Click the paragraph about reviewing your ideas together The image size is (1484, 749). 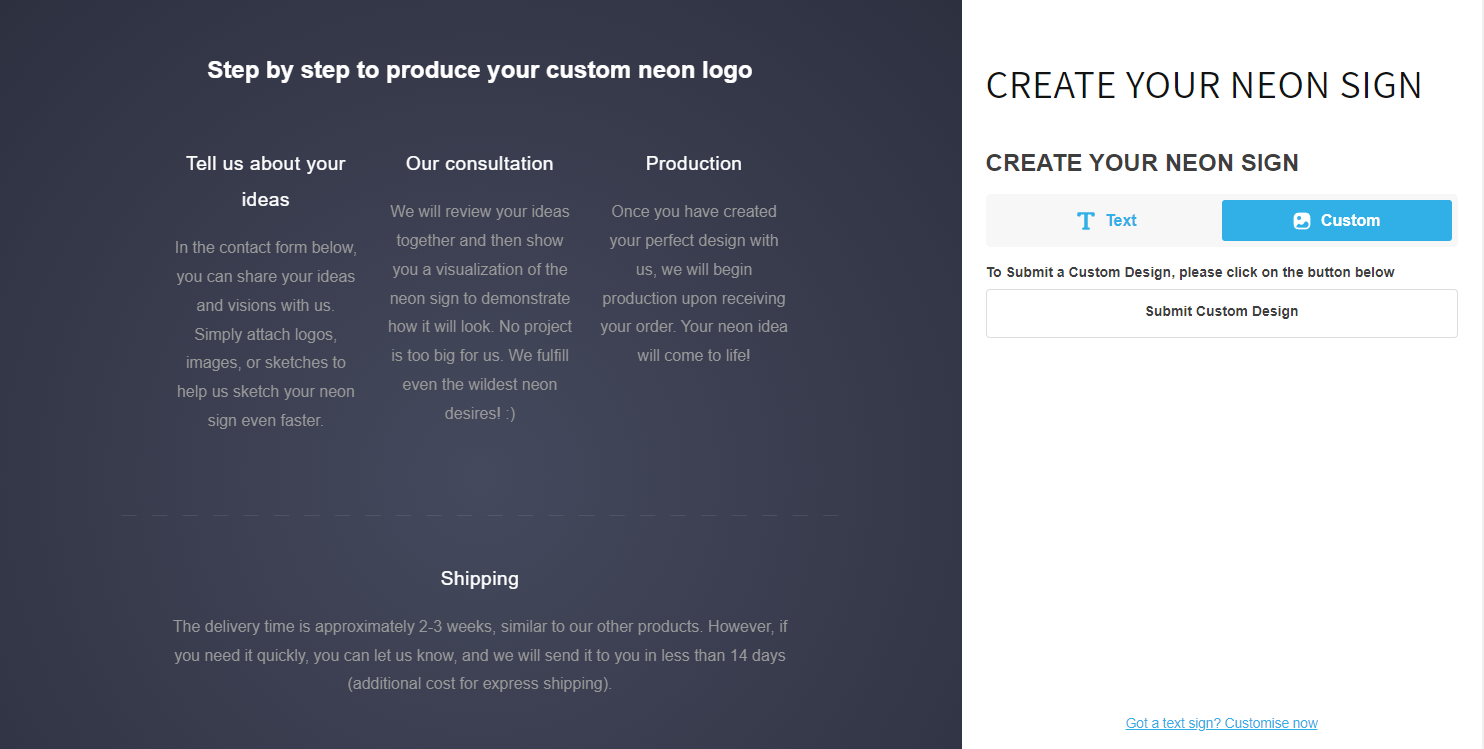(x=479, y=312)
